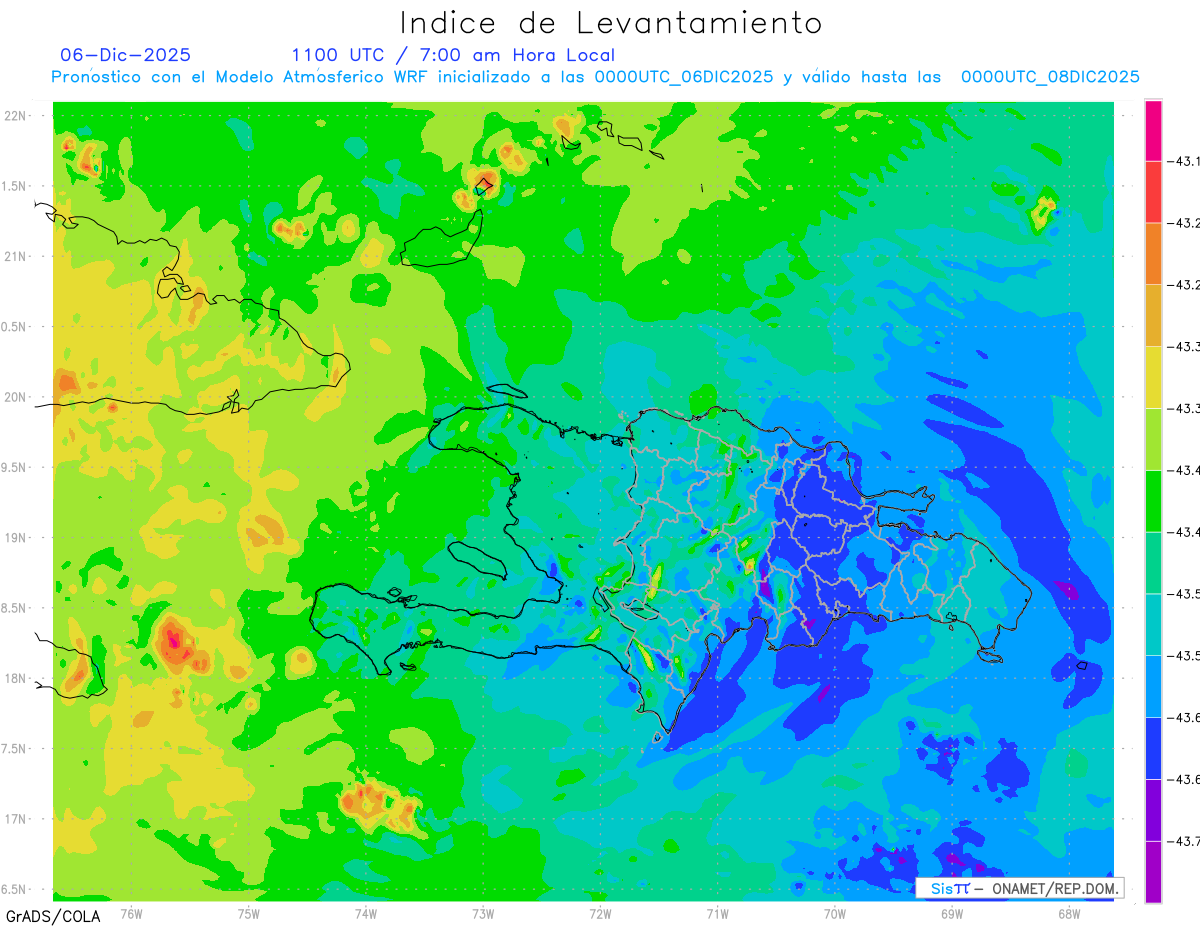
Task: Click the '17N' latitude label
Action: pos(14,818)
